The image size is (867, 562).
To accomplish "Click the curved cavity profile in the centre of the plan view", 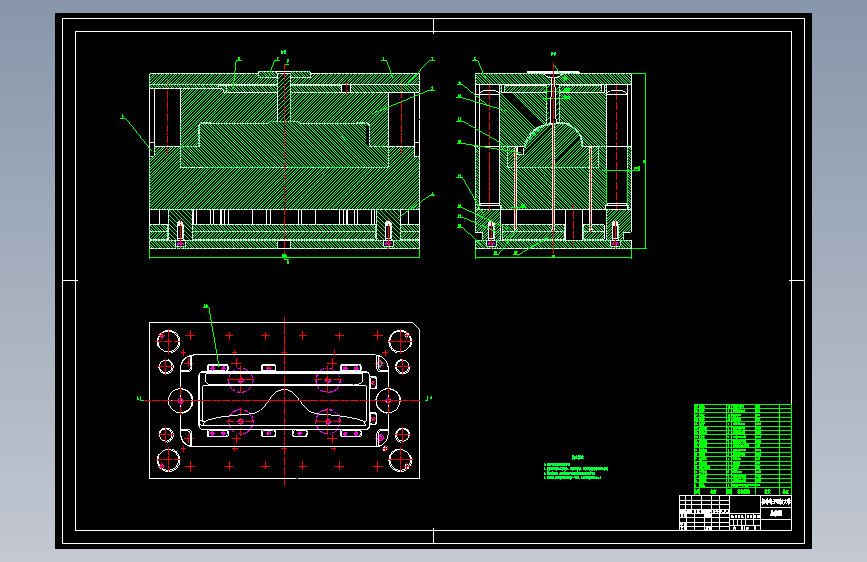I will point(284,408).
